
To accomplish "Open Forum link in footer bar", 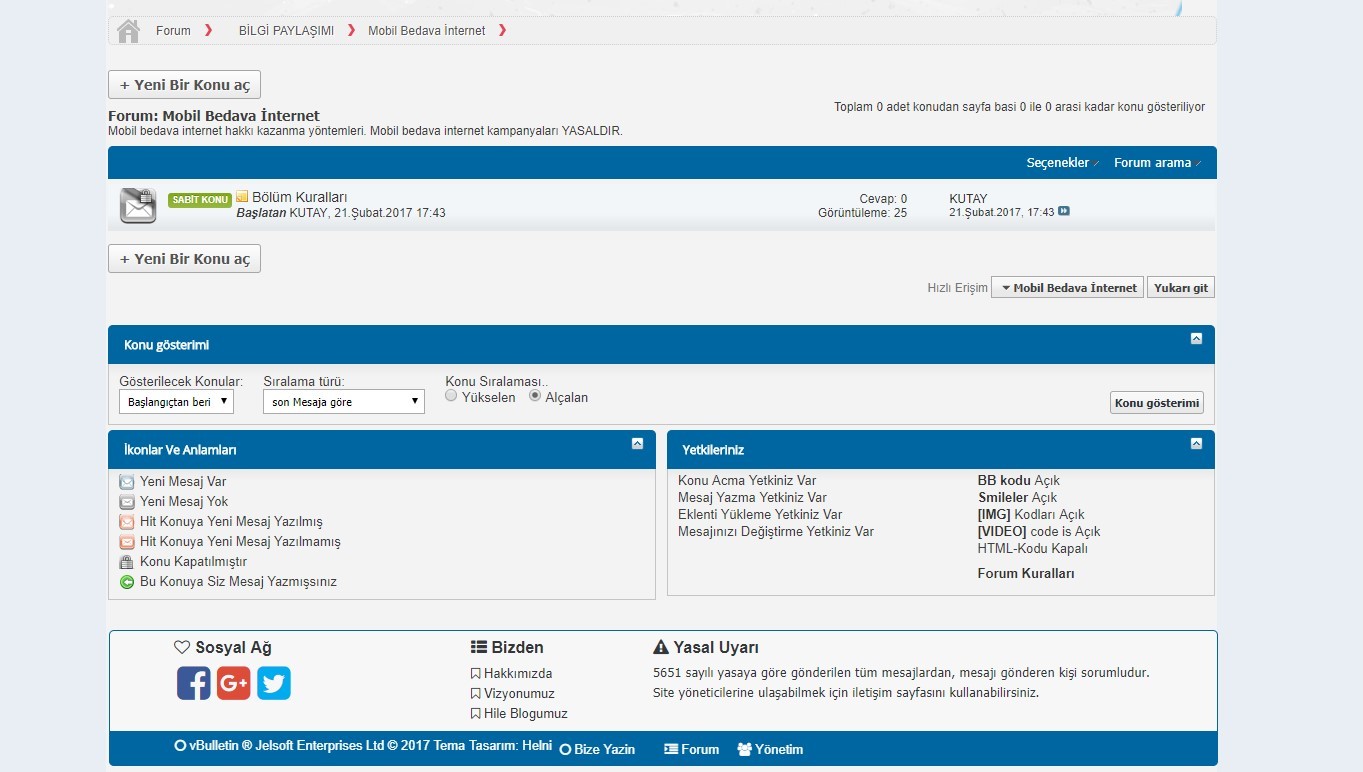I will pyautogui.click(x=692, y=749).
